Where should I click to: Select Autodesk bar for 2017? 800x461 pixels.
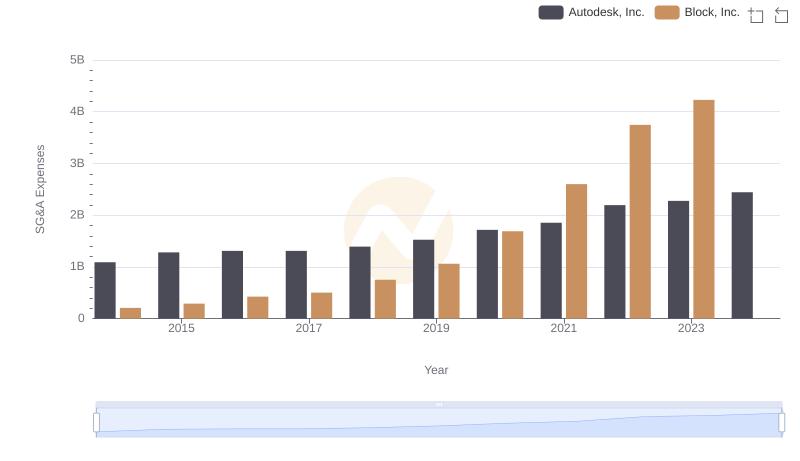pyautogui.click(x=296, y=285)
